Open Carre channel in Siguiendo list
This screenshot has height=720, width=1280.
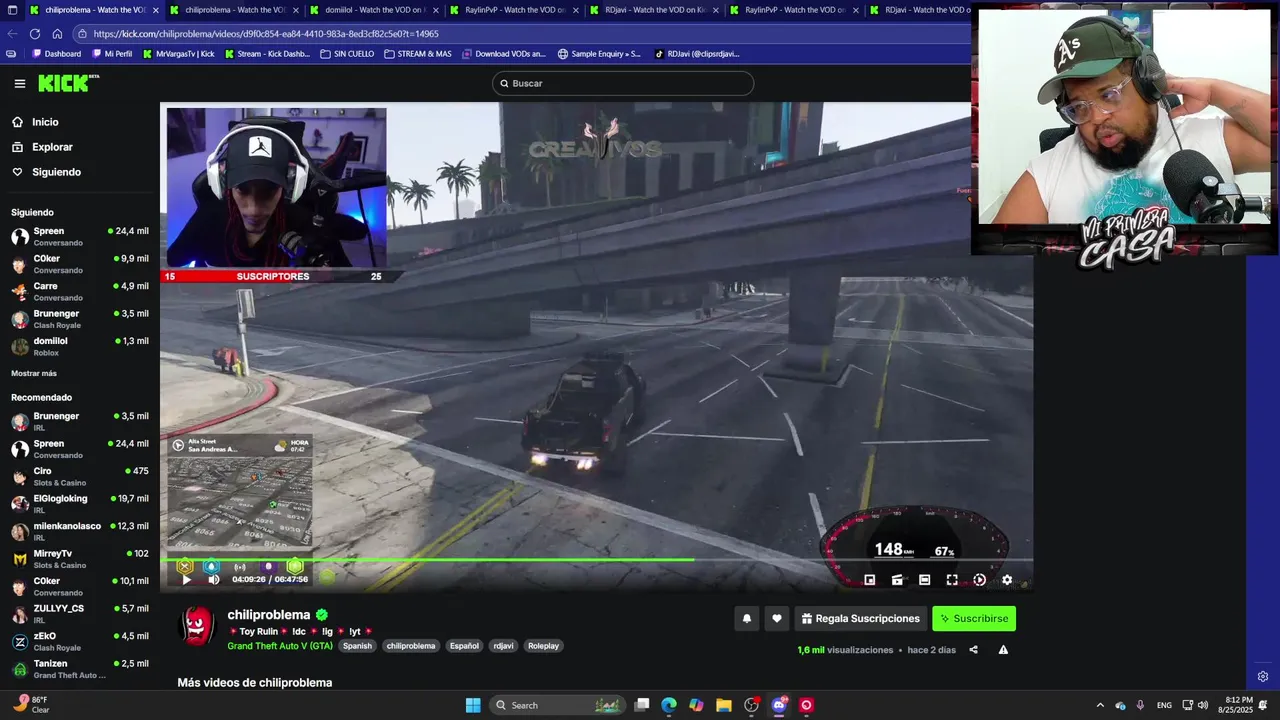(80, 291)
